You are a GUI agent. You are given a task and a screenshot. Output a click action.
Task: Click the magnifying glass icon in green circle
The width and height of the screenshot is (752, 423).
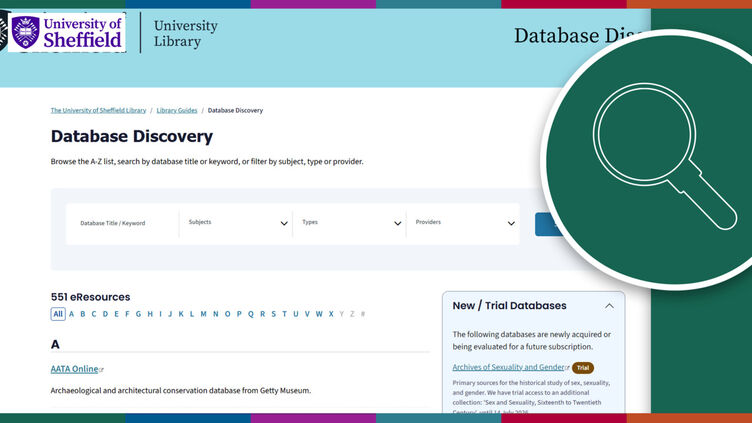pos(664,156)
